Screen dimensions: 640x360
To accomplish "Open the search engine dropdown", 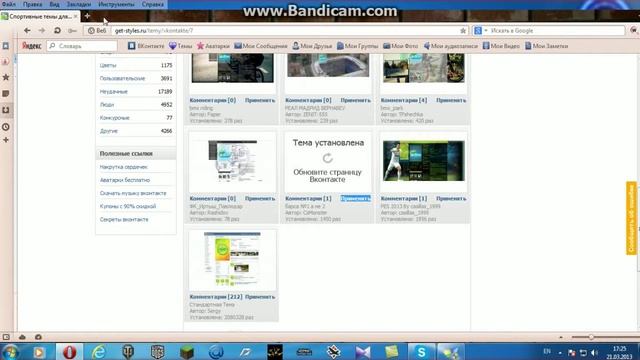I will 480,31.
